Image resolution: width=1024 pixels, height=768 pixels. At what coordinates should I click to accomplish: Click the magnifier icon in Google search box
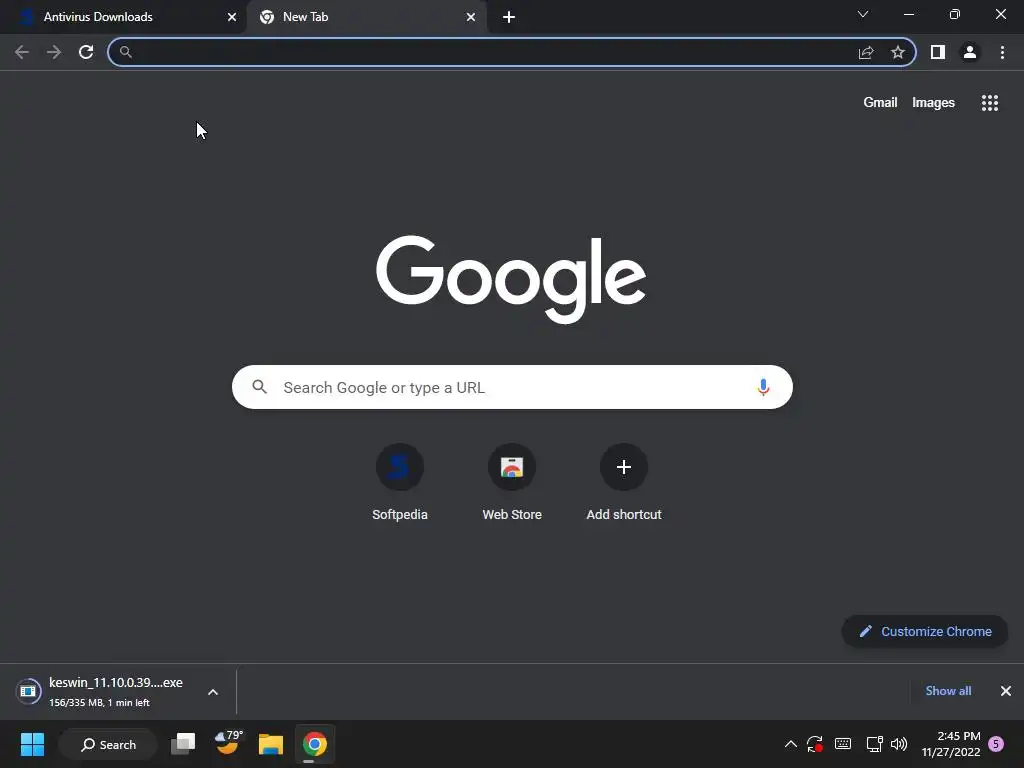click(x=260, y=387)
